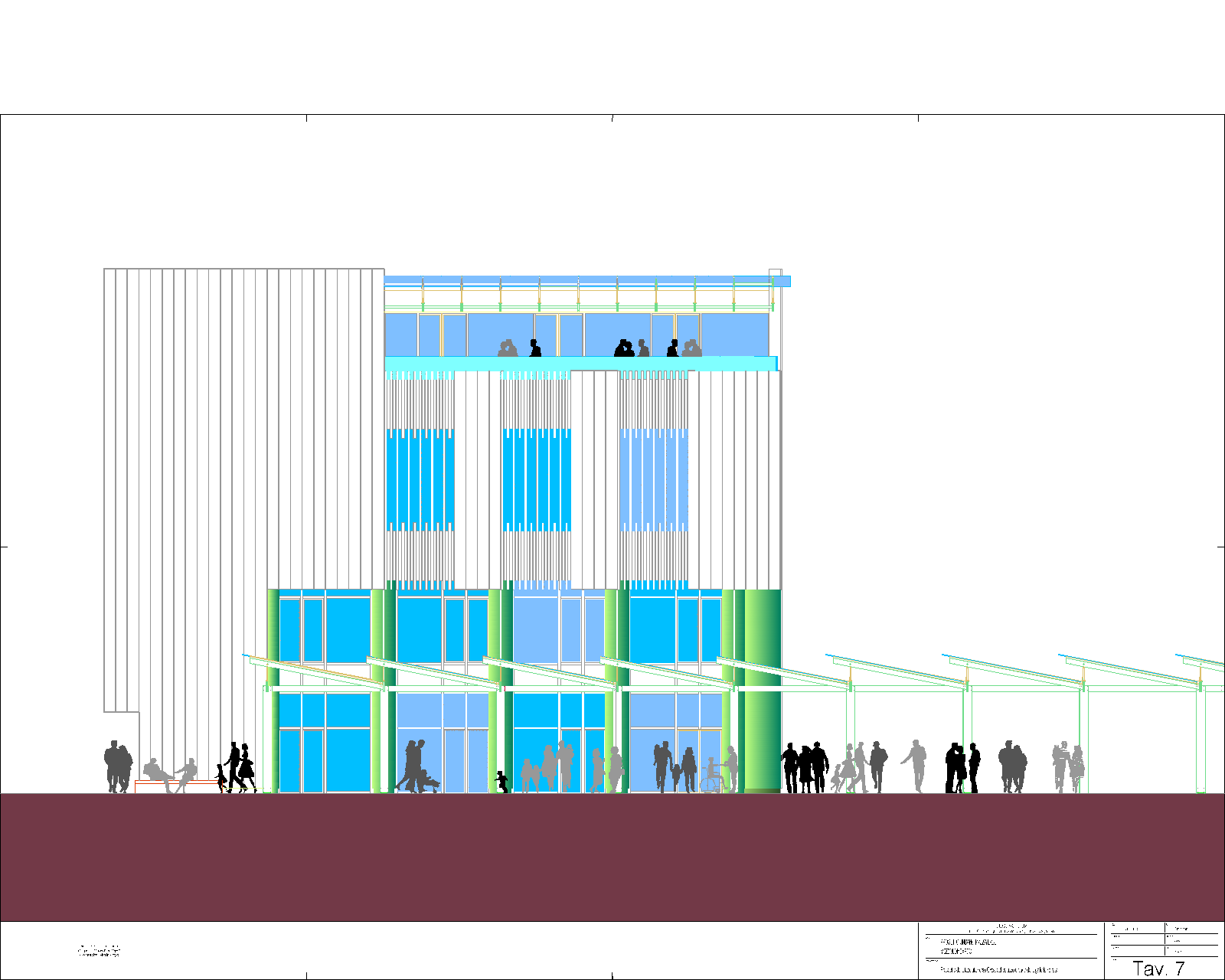This screenshot has height=980, width=1225.
Task: Select the drawing description line in title block
Action: point(998,969)
